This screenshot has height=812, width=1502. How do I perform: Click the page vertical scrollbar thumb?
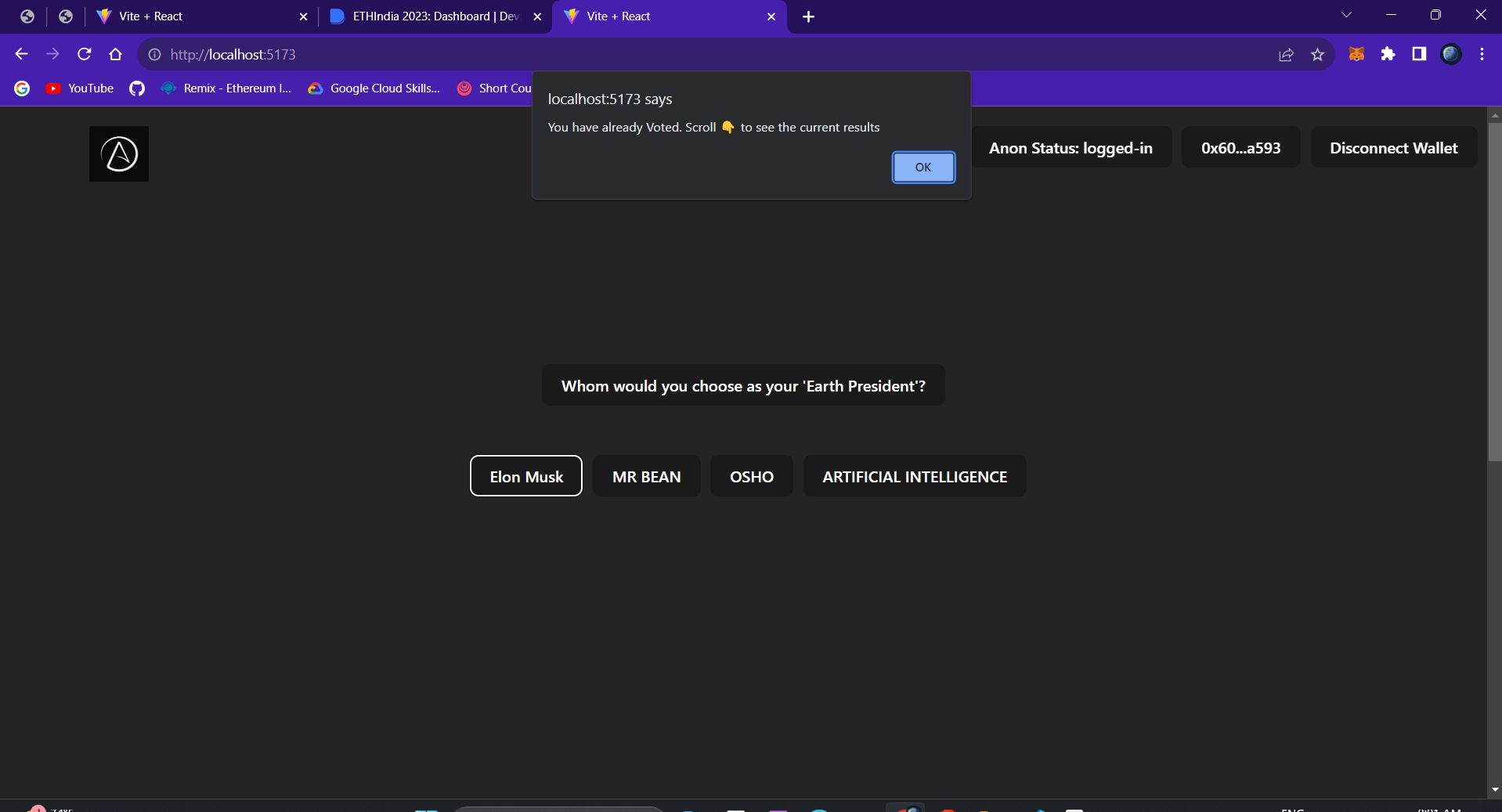click(x=1494, y=291)
